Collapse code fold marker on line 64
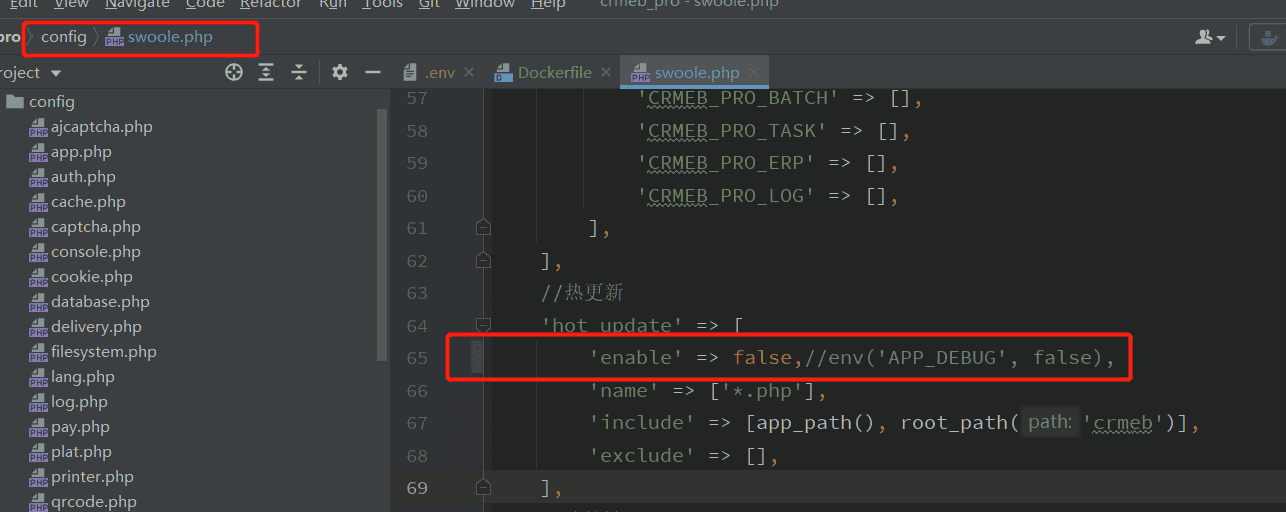 (484, 325)
